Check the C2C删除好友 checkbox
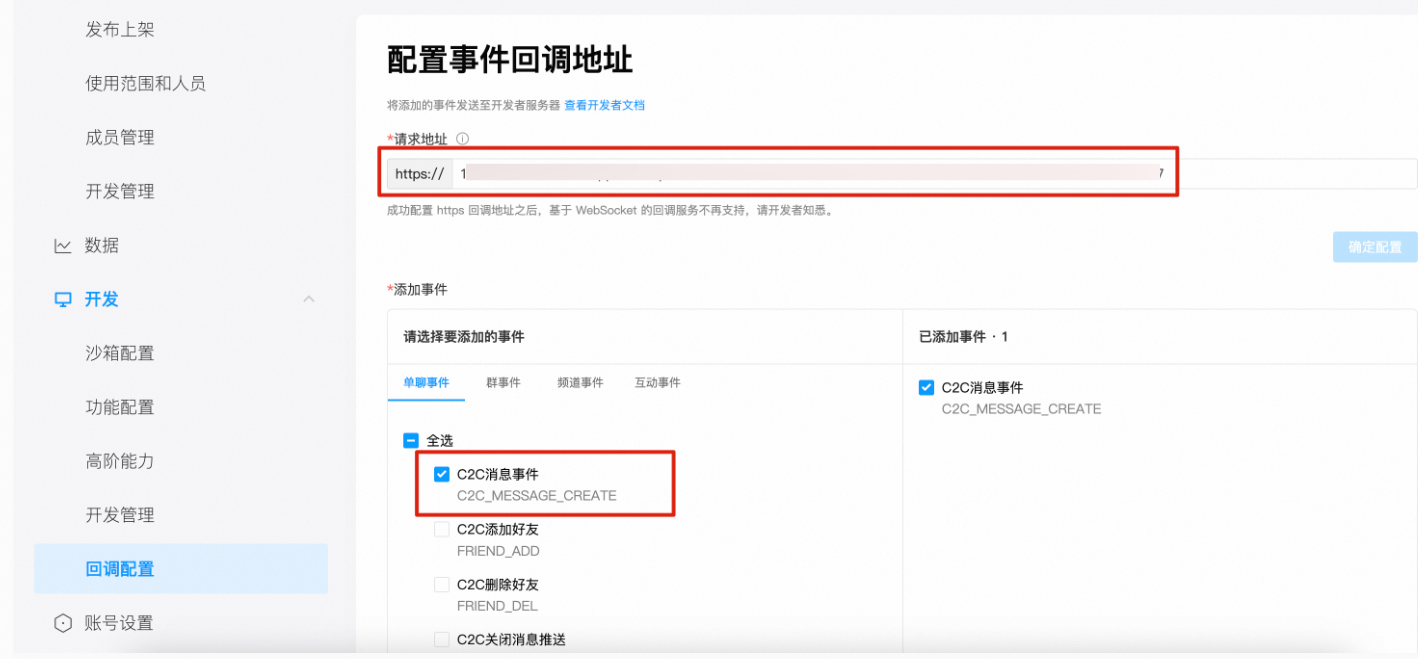1418x659 pixels. [441, 584]
